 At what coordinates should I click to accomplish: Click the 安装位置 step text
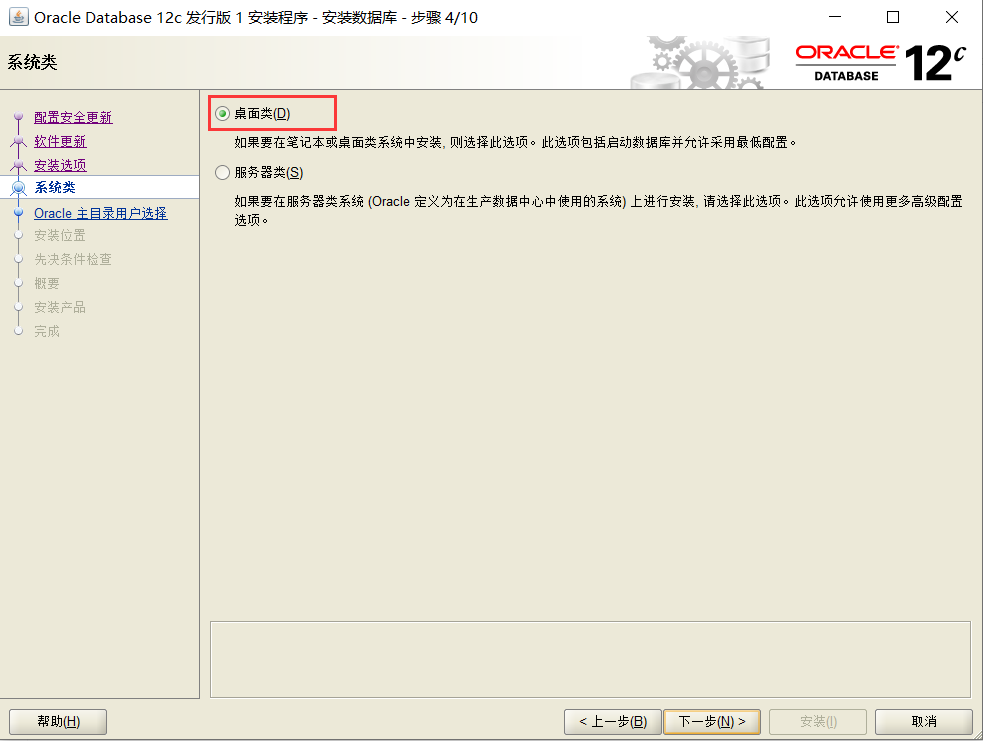(60, 235)
